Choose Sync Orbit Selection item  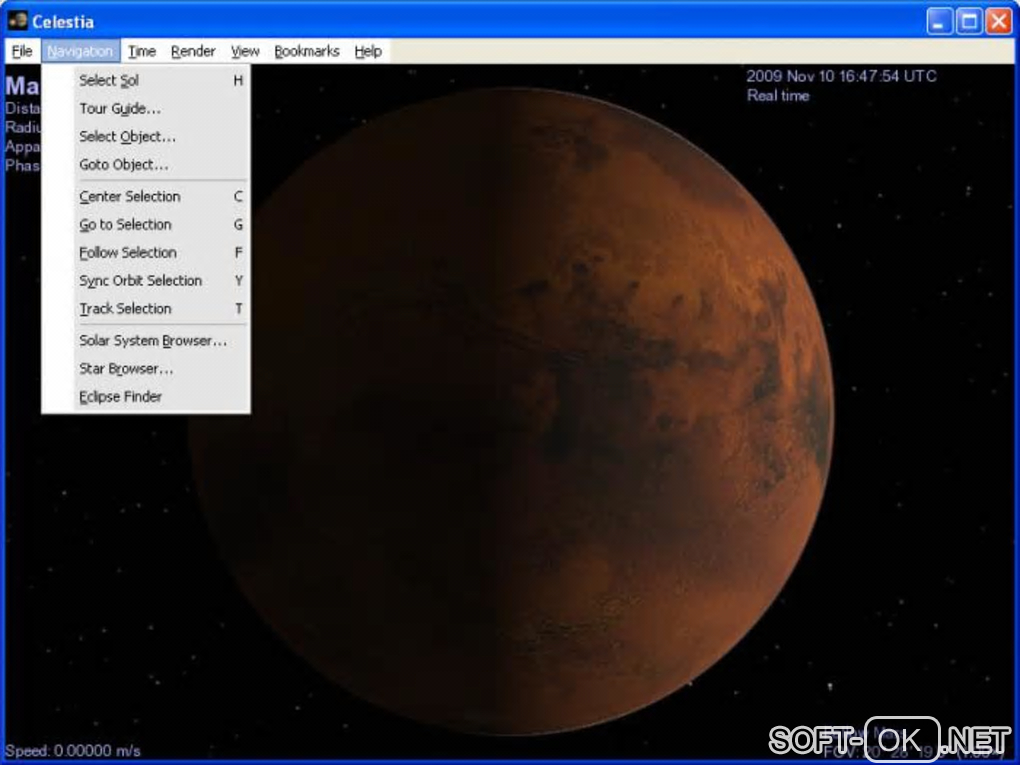(146, 280)
